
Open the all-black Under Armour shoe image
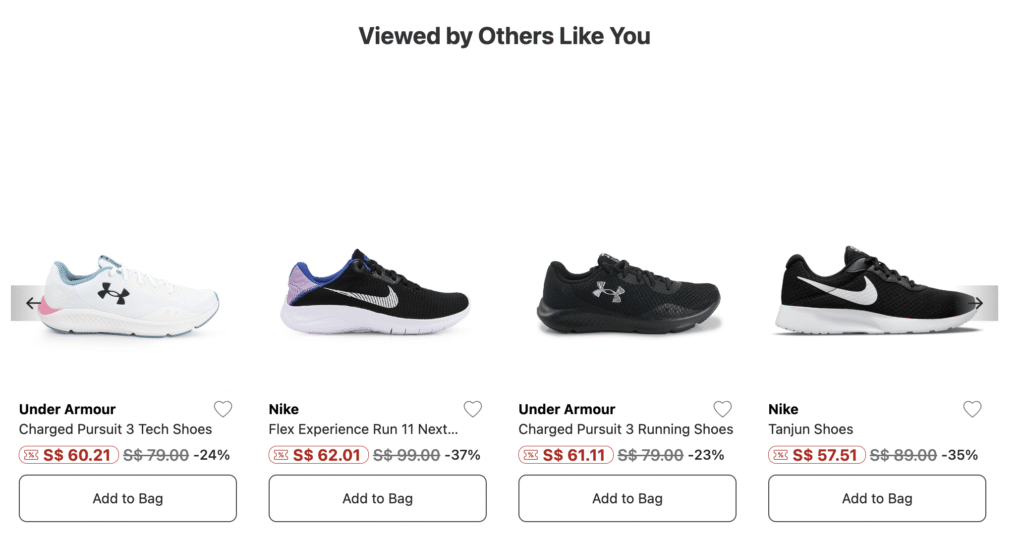627,295
